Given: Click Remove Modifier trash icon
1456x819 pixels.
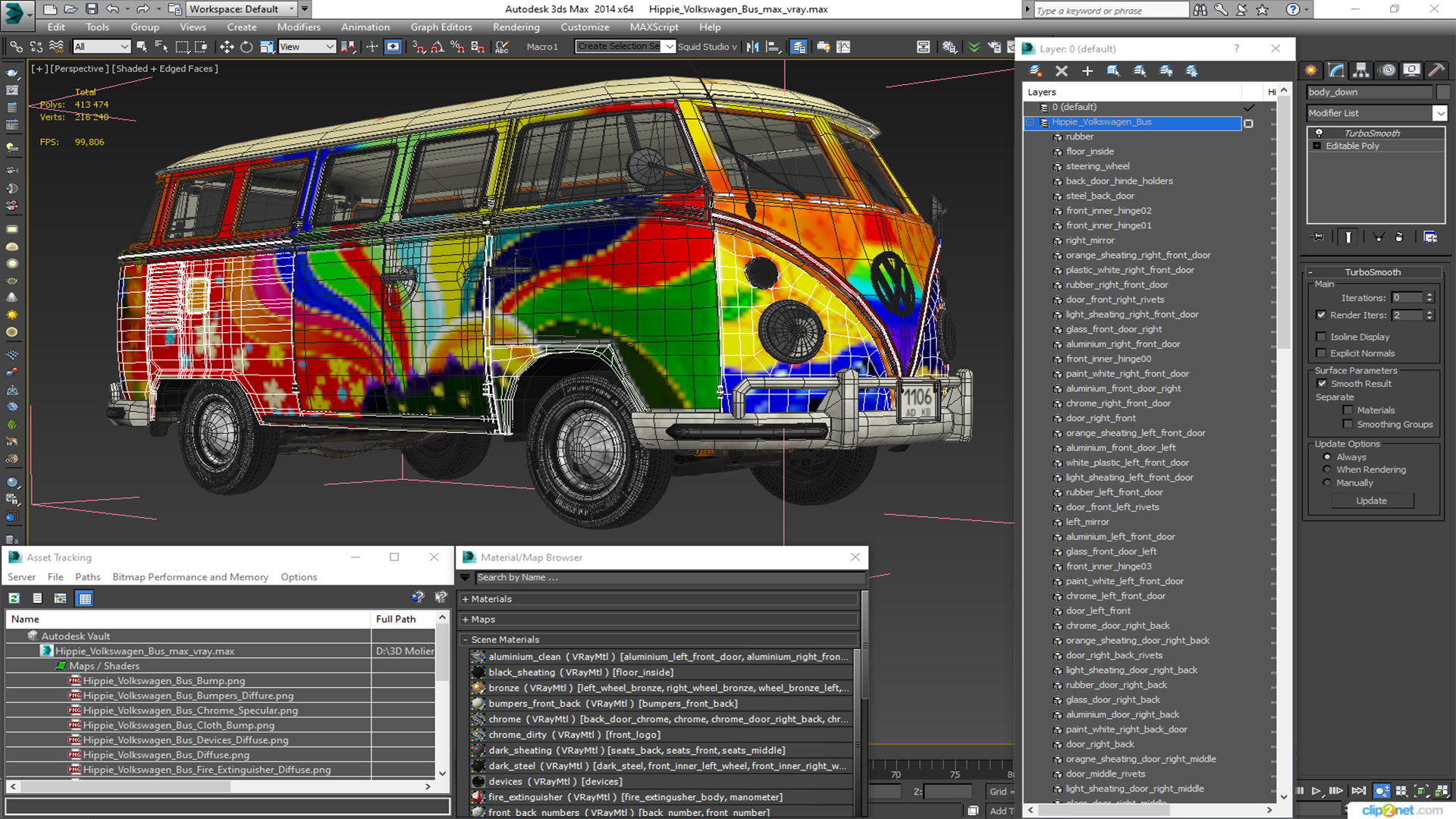Looking at the screenshot, I should [1399, 237].
